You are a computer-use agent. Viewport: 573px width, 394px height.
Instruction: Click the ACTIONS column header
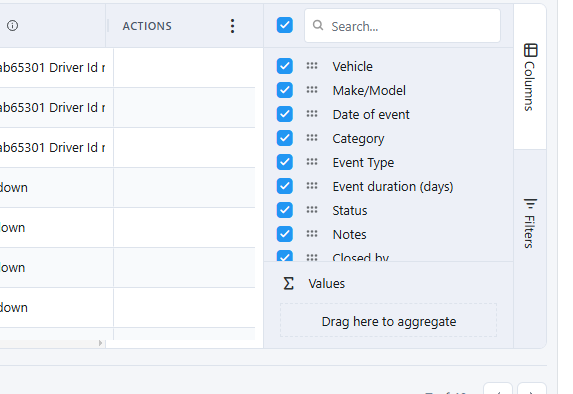point(147,26)
